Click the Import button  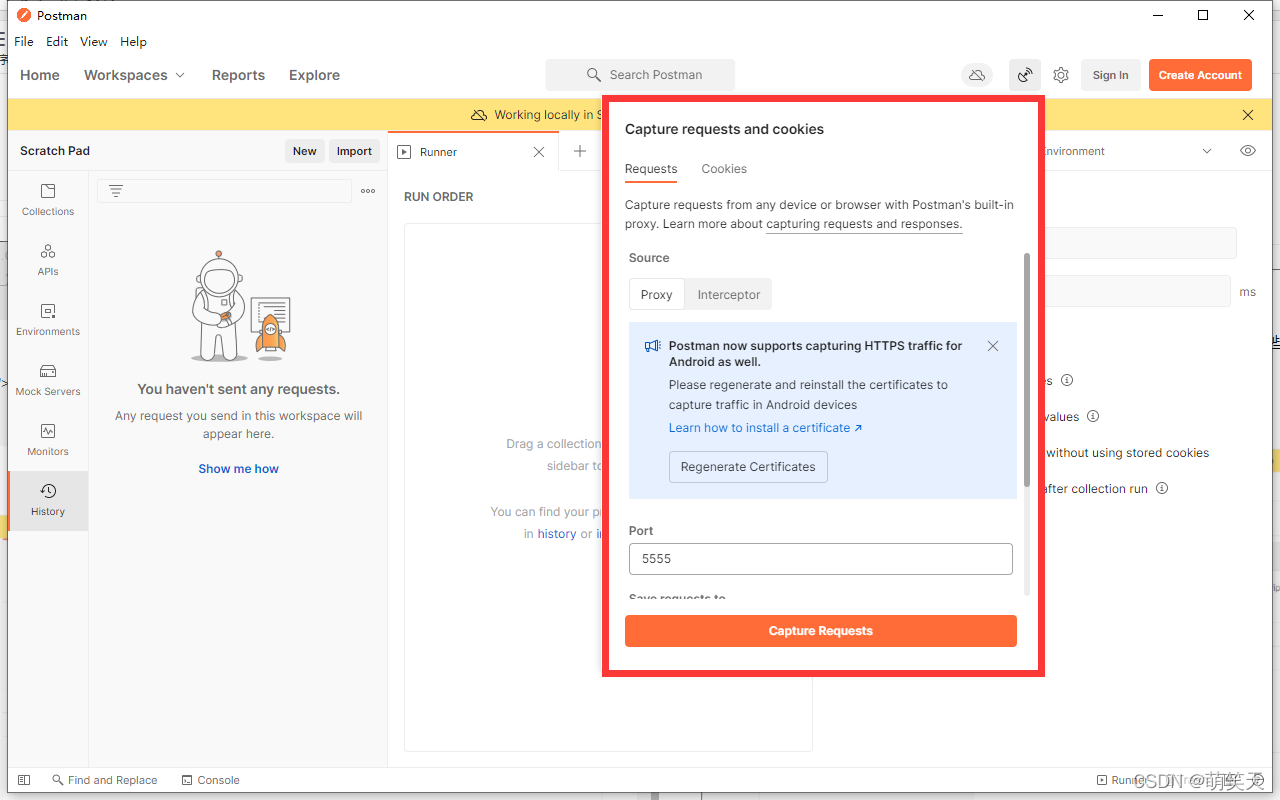tap(354, 151)
